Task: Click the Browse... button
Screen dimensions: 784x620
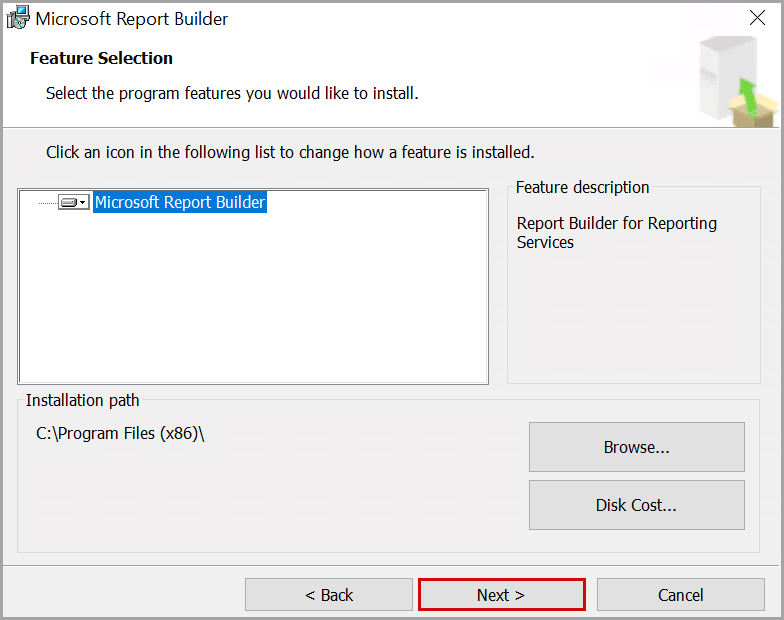Action: click(x=636, y=447)
